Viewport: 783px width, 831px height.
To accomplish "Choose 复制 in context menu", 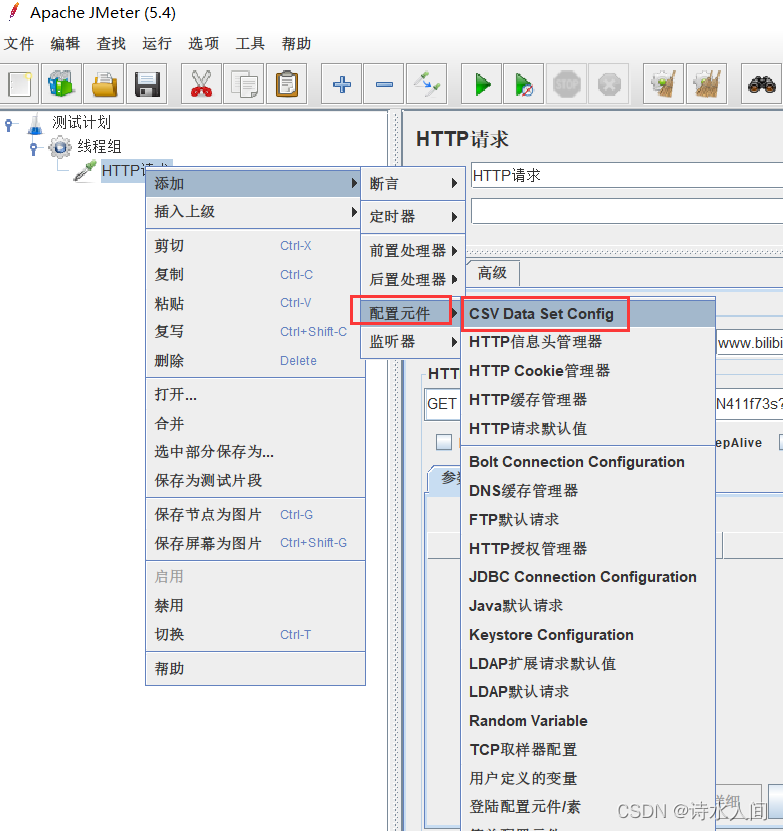I will (255, 275).
